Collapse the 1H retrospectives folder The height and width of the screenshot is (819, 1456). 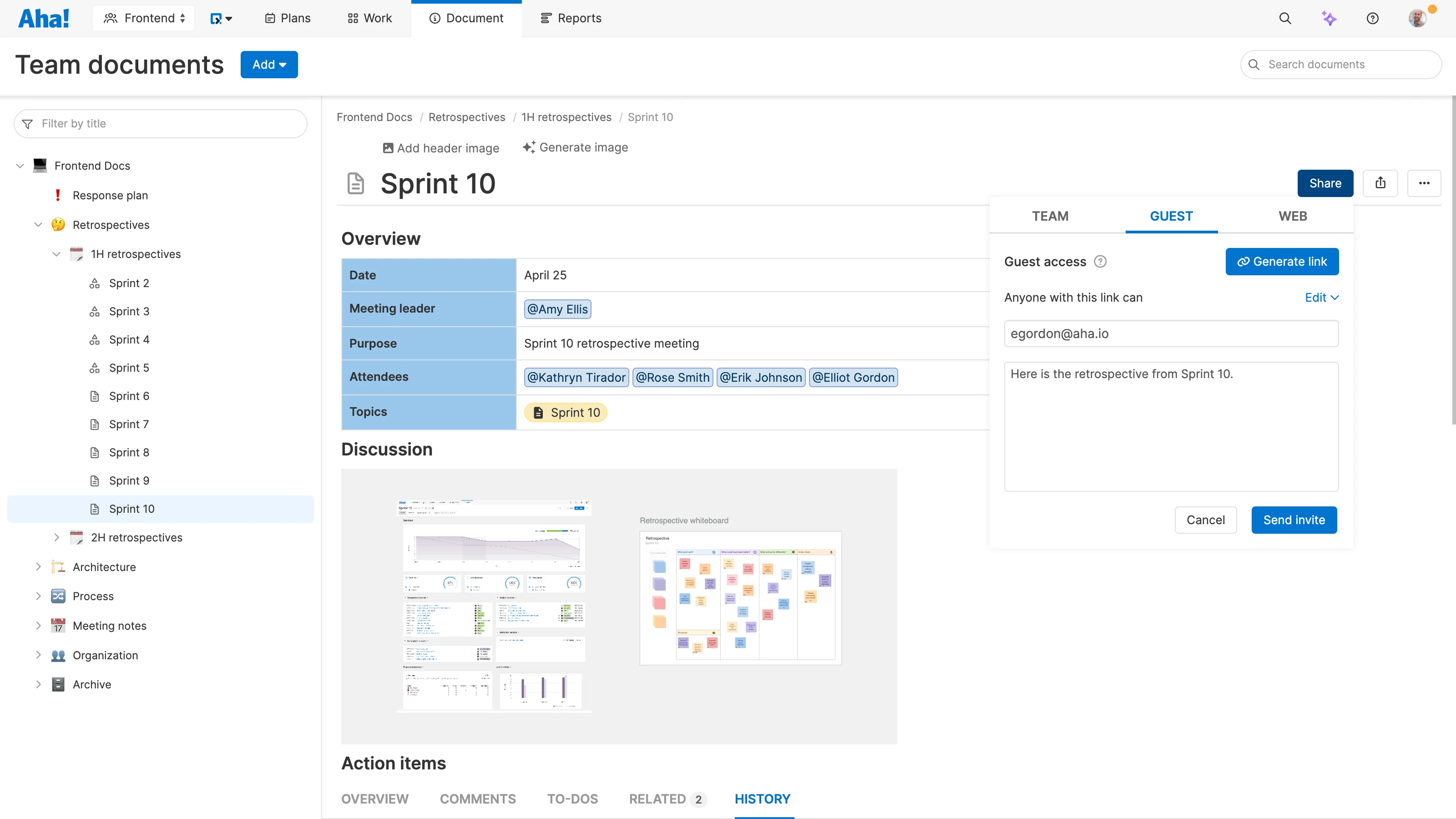pos(56,254)
